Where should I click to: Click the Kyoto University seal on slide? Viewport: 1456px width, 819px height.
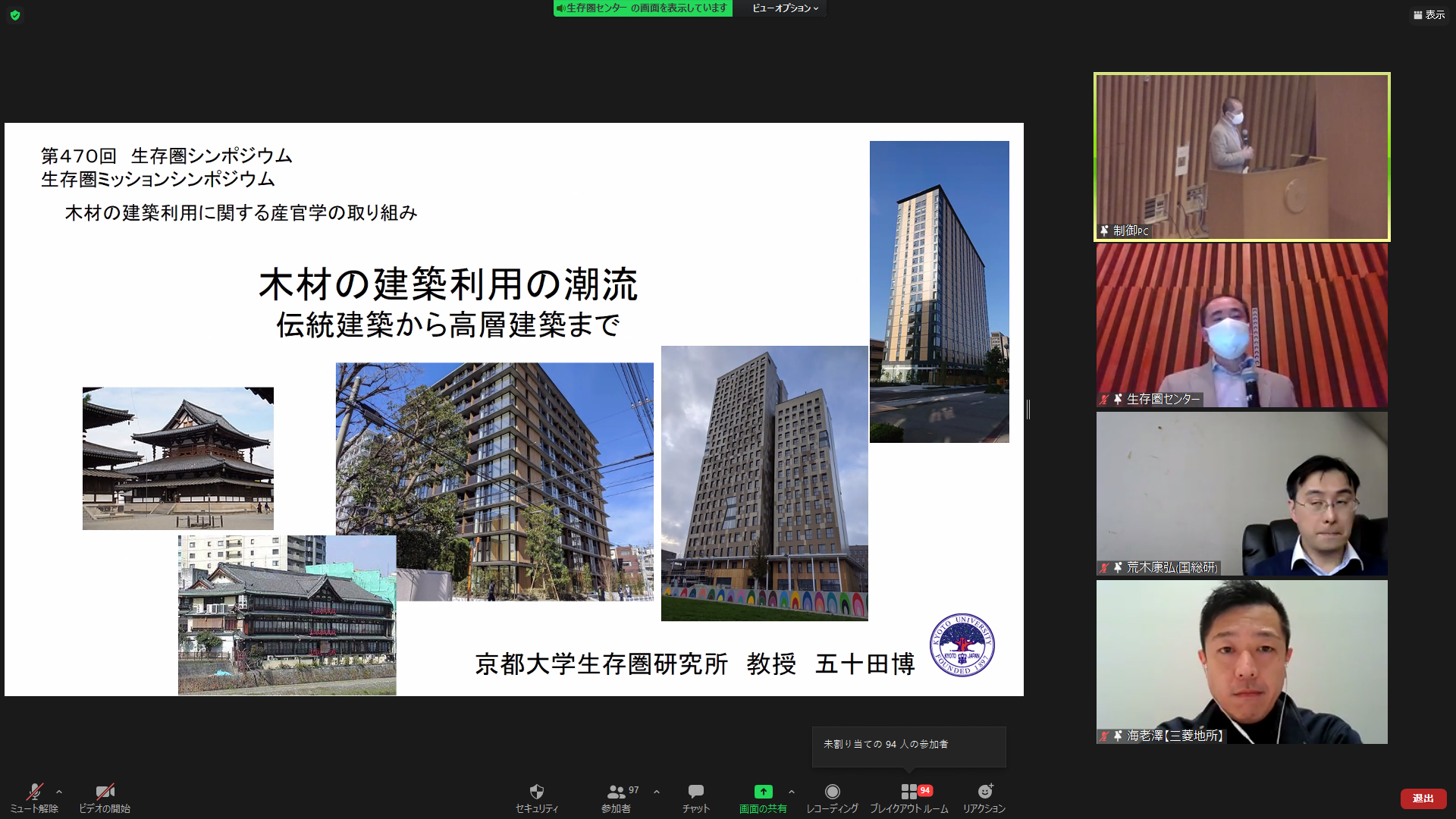click(962, 645)
